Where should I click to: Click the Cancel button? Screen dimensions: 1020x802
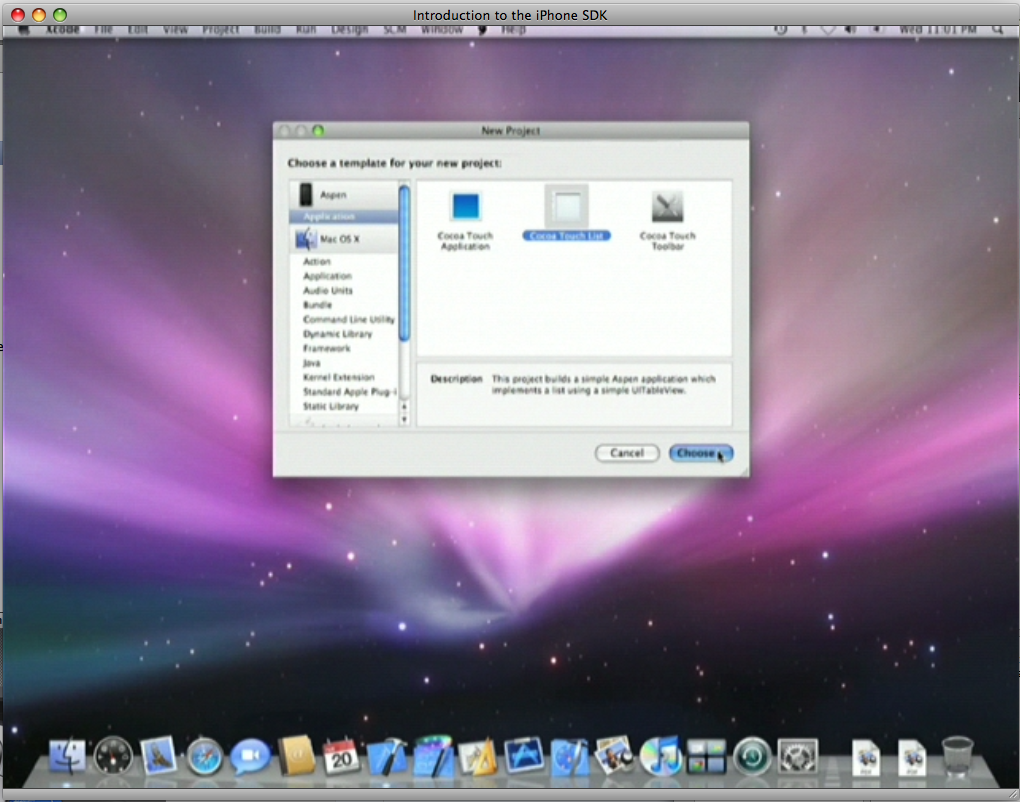pyautogui.click(x=627, y=453)
